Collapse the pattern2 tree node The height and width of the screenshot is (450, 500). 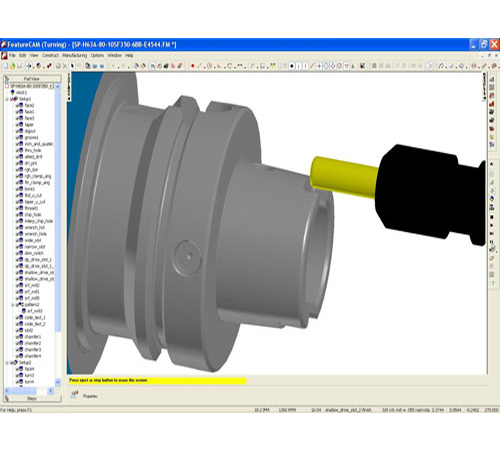pyautogui.click(x=12, y=305)
